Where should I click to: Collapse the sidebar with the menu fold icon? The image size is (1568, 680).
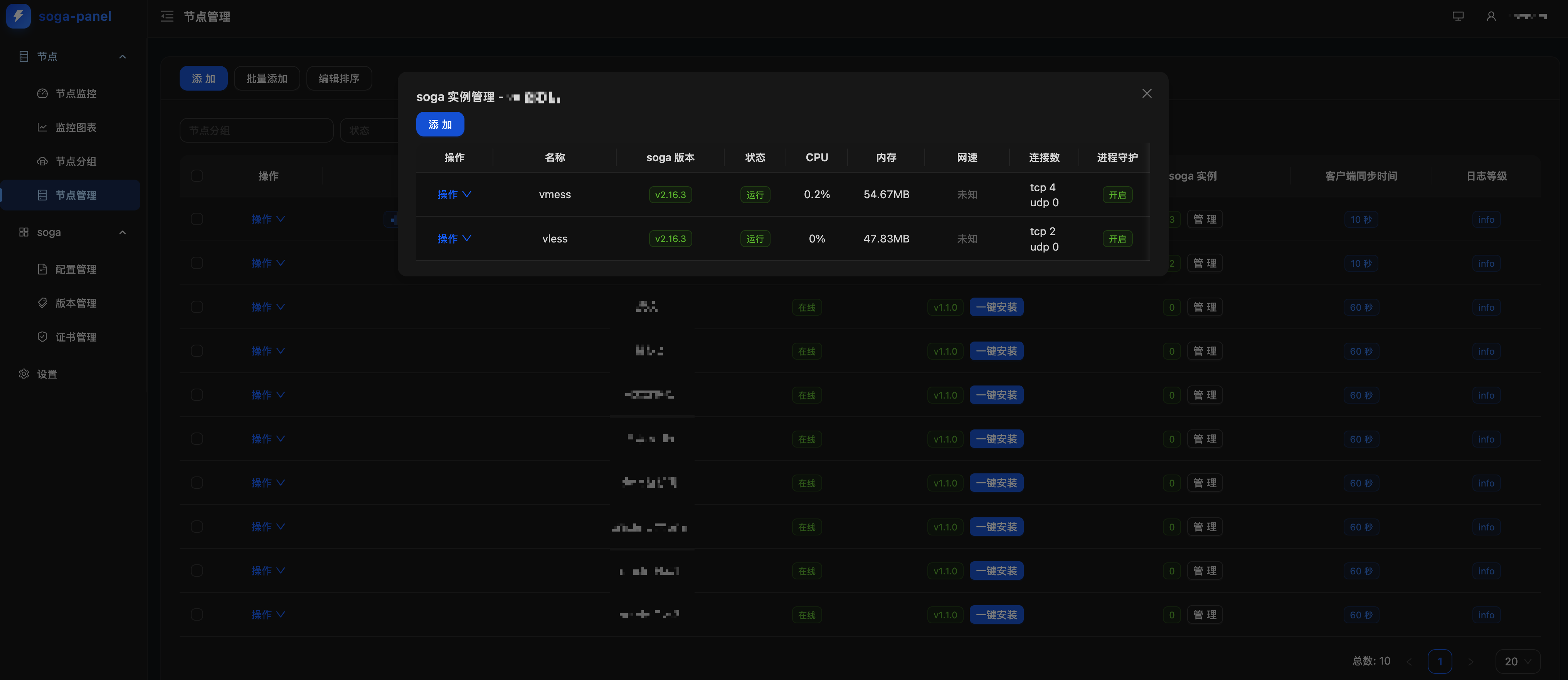[x=167, y=17]
